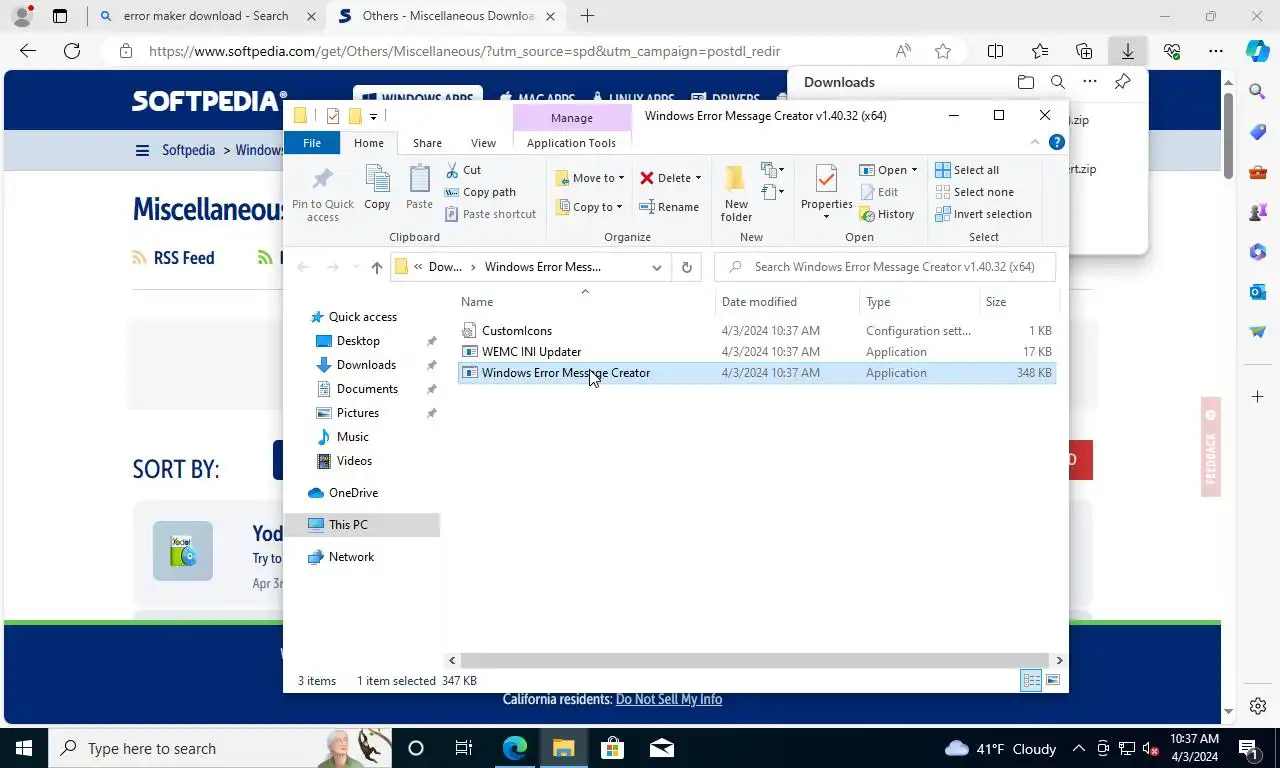Select Downloads in navigation pane
Image resolution: width=1280 pixels, height=768 pixels.
click(x=366, y=365)
